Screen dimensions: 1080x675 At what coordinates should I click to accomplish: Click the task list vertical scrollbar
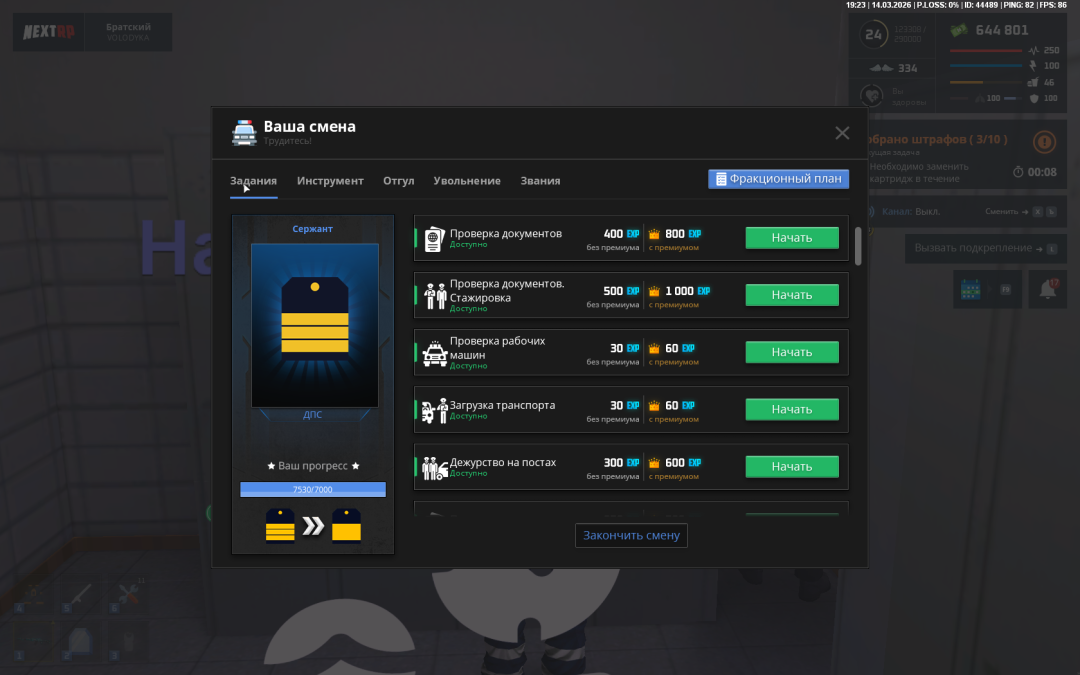(x=858, y=246)
